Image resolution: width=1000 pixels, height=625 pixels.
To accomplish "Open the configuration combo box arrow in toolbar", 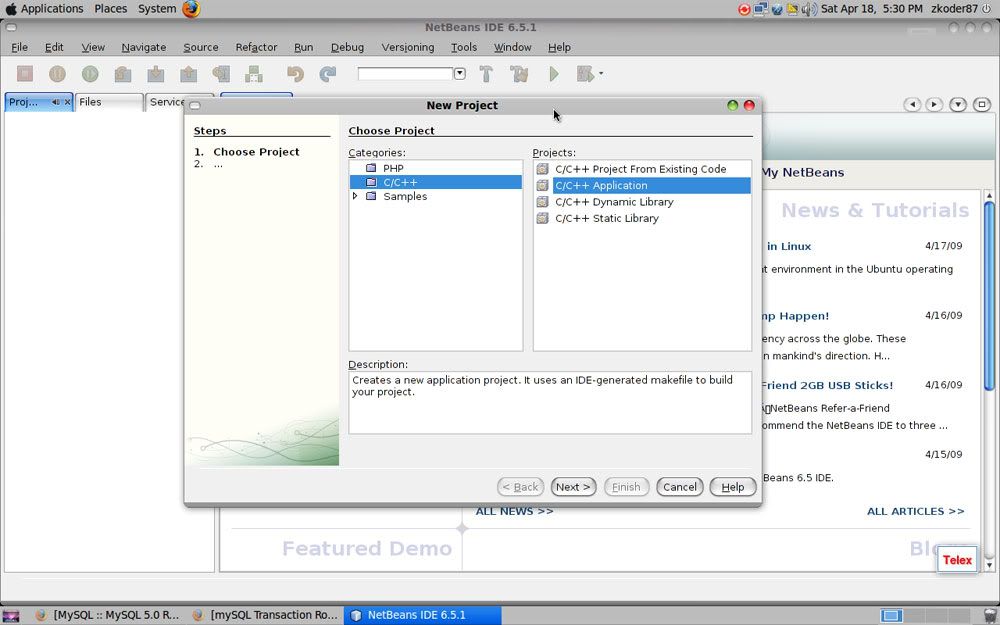I will (459, 74).
